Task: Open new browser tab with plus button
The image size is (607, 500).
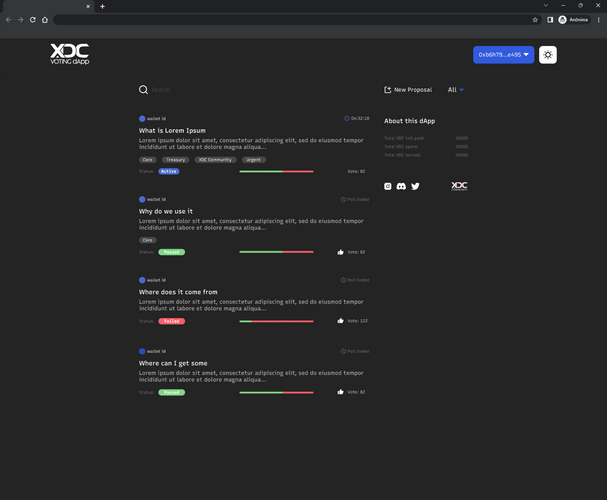Action: (x=102, y=6)
